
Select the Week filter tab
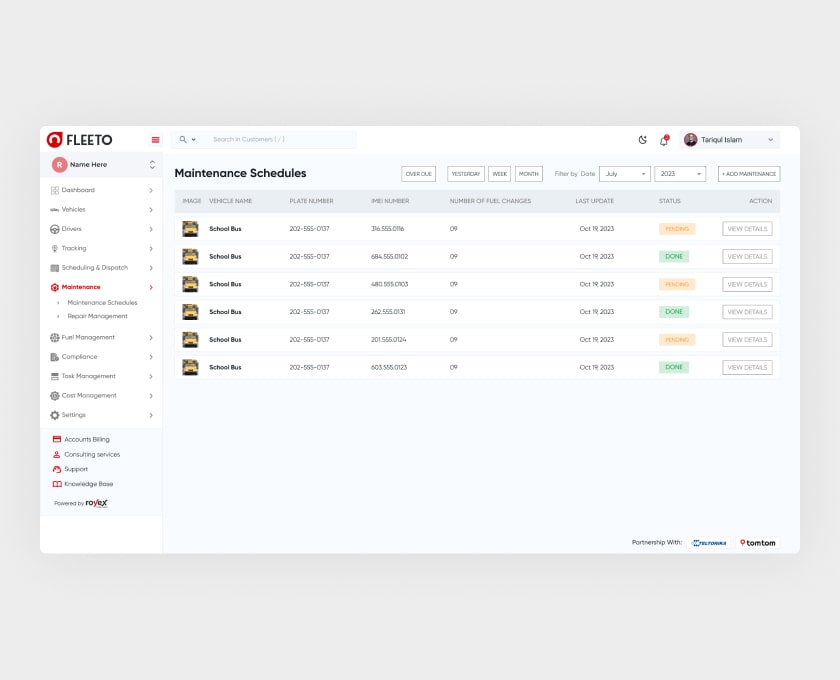point(499,174)
